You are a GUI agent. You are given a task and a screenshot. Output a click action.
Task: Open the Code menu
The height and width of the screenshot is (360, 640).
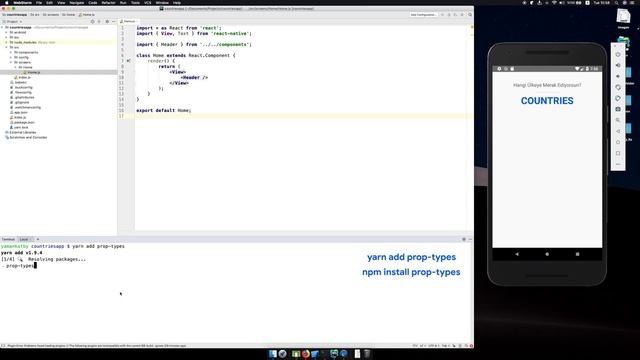coord(93,2)
